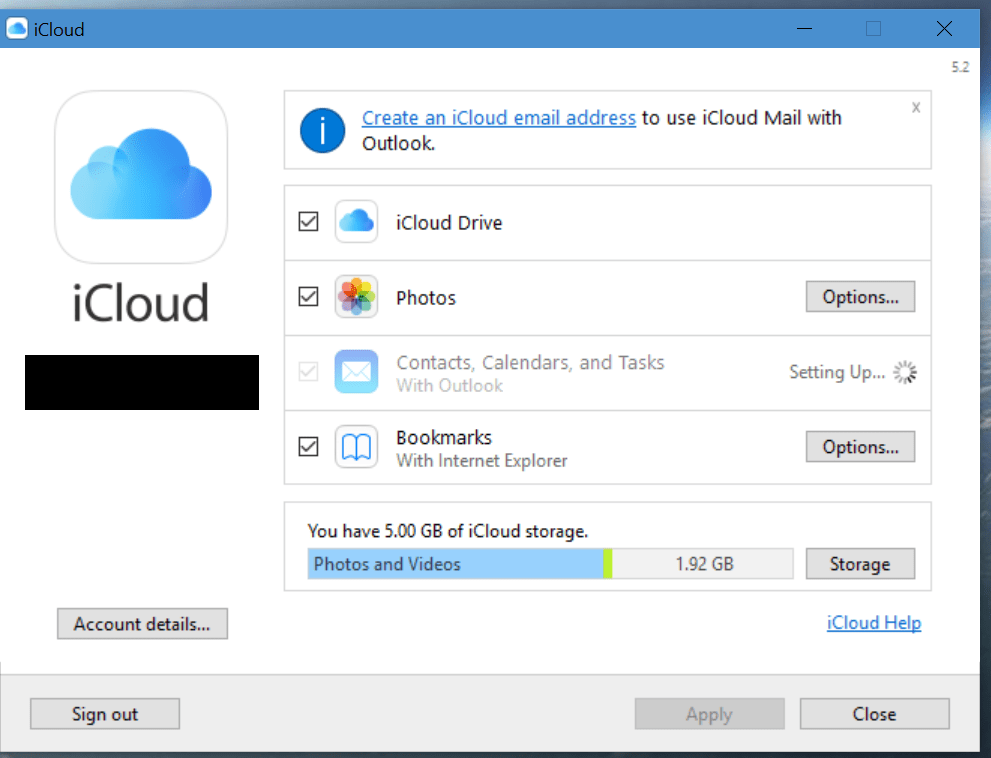
Task: Click the iCloud window title text
Action: coord(59,30)
